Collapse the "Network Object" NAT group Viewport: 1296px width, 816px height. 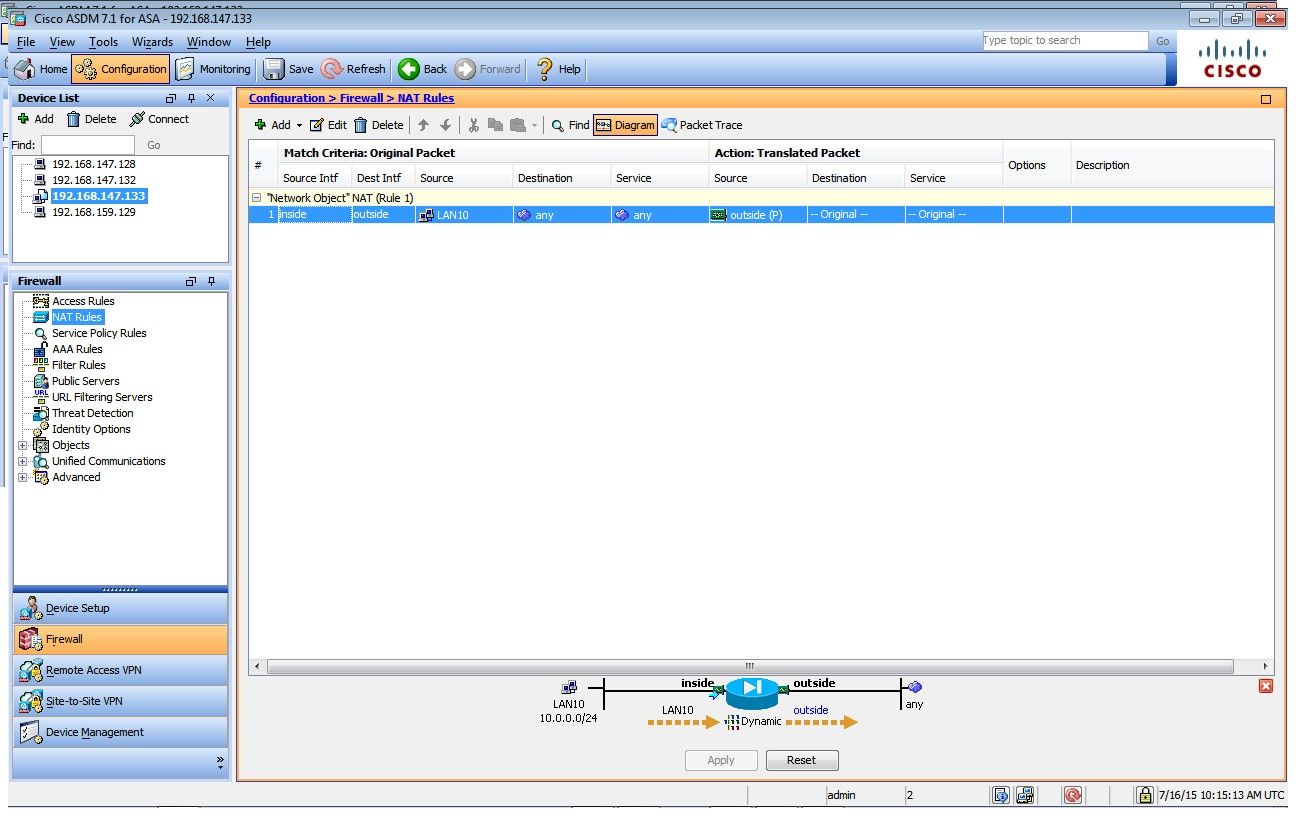pyautogui.click(x=257, y=198)
